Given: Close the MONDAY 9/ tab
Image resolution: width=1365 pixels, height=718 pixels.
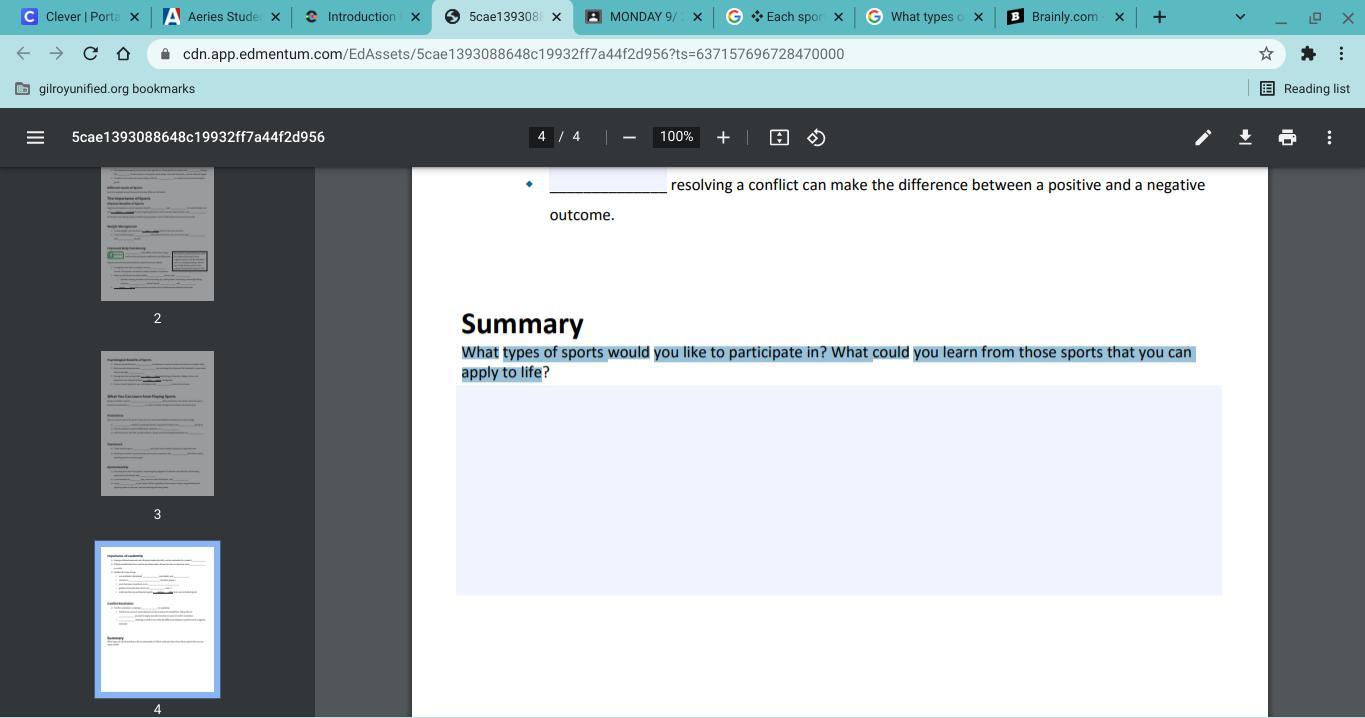Looking at the screenshot, I should click(x=697, y=17).
